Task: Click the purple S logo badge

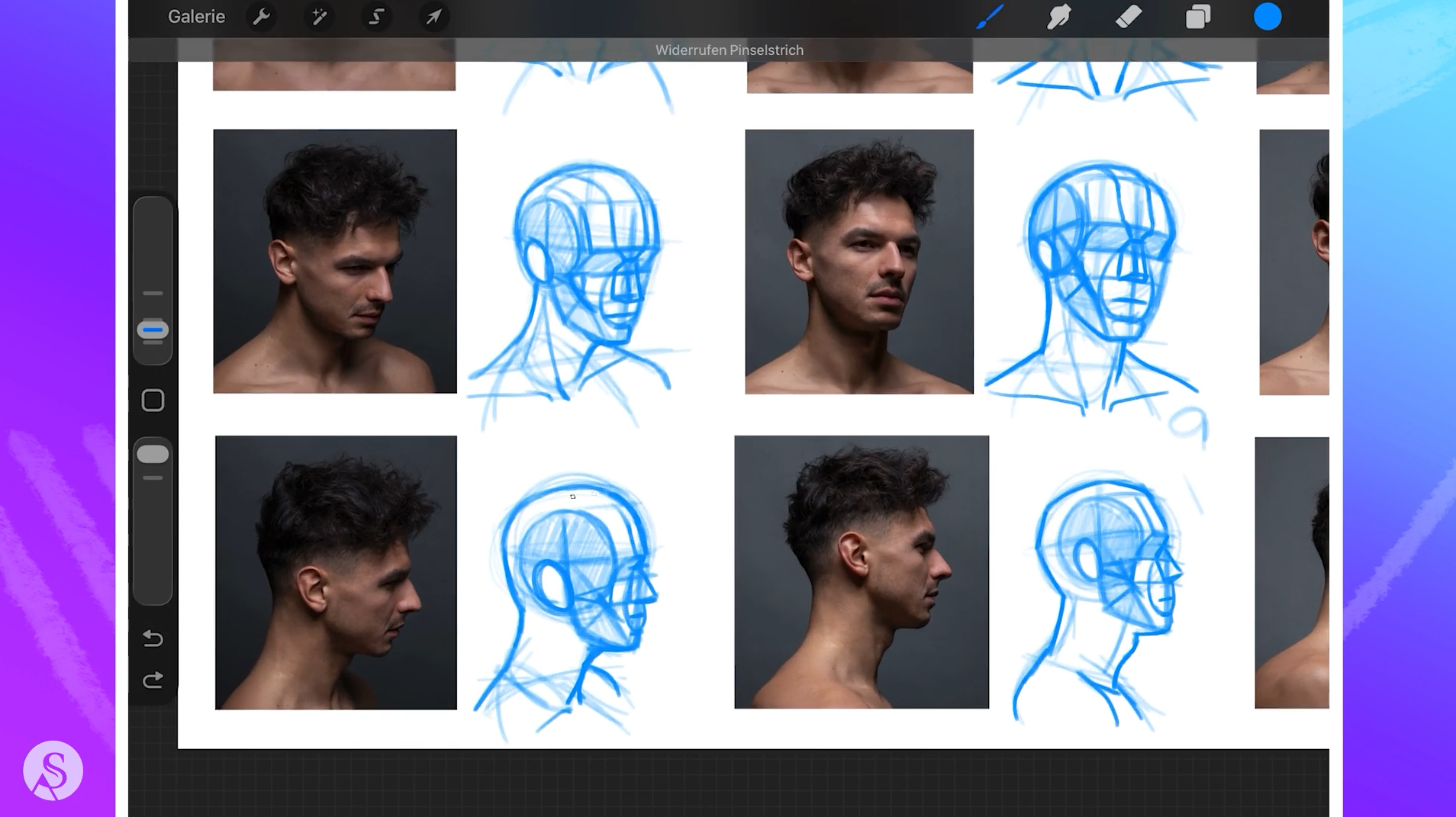Action: [x=53, y=770]
